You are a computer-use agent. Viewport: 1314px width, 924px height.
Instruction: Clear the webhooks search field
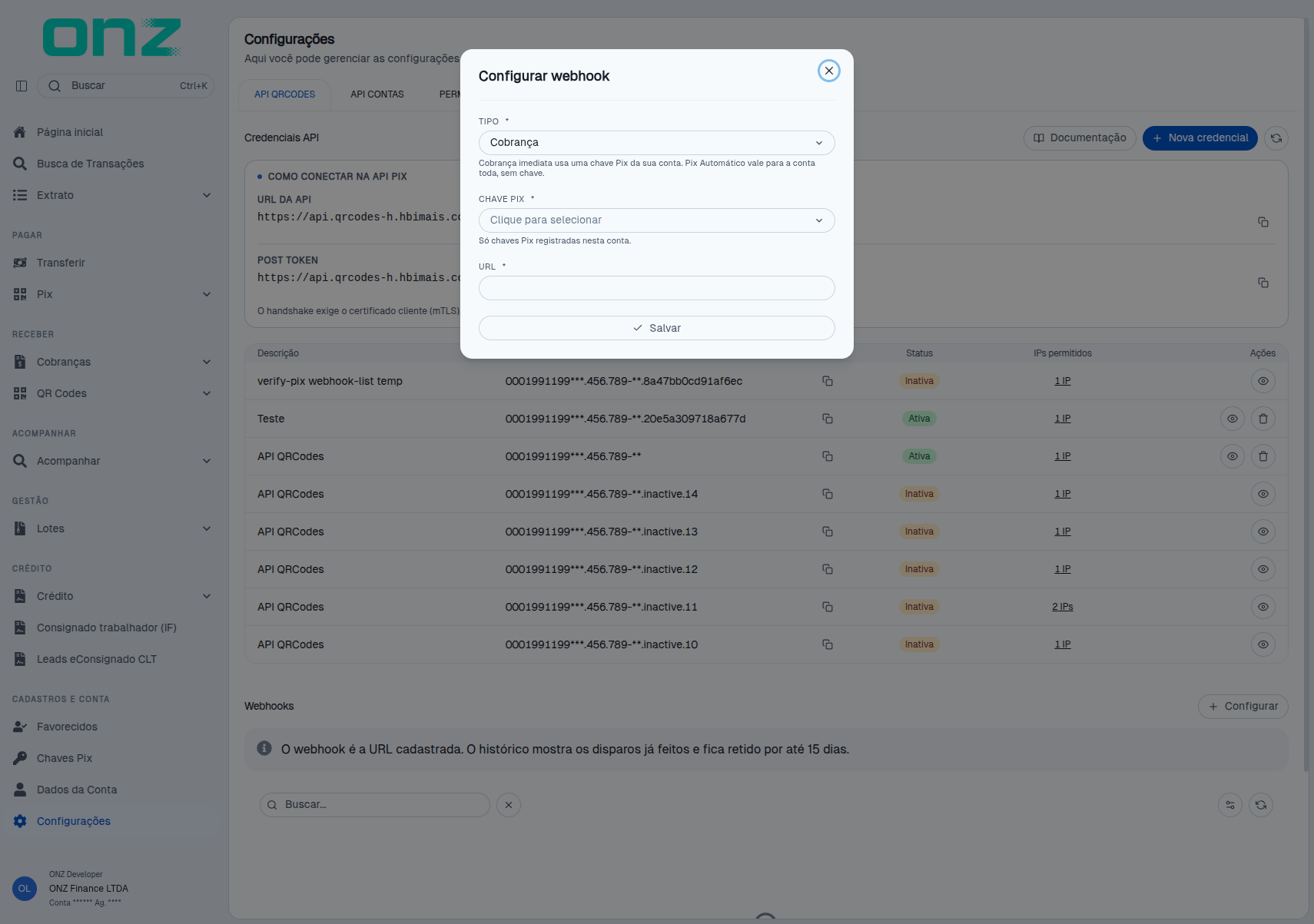(509, 805)
